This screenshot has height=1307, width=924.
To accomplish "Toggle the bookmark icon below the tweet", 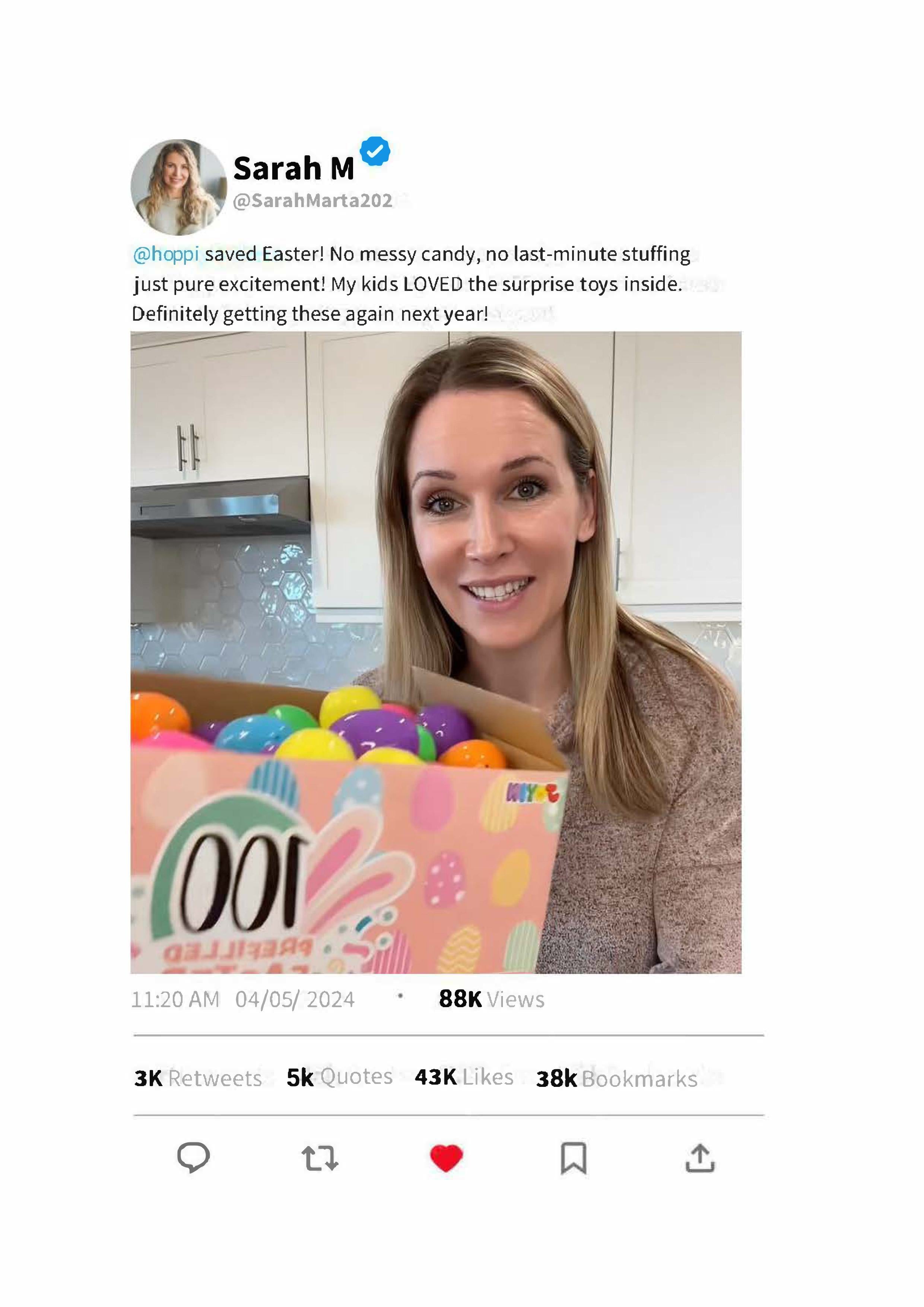I will pyautogui.click(x=573, y=1158).
